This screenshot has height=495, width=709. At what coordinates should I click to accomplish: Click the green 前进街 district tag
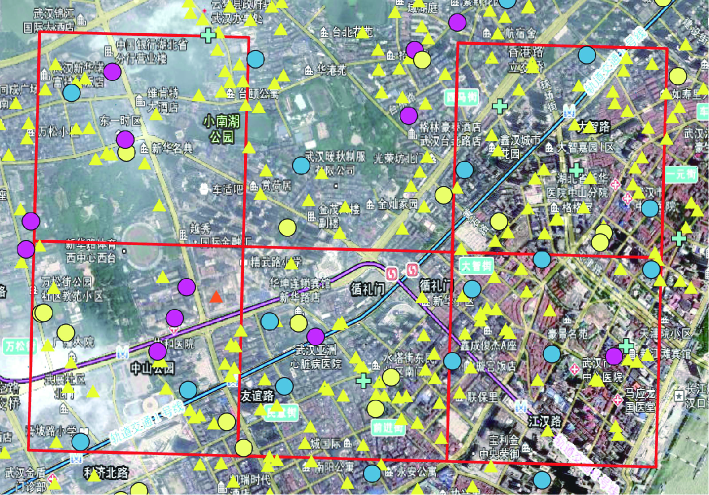tap(385, 425)
